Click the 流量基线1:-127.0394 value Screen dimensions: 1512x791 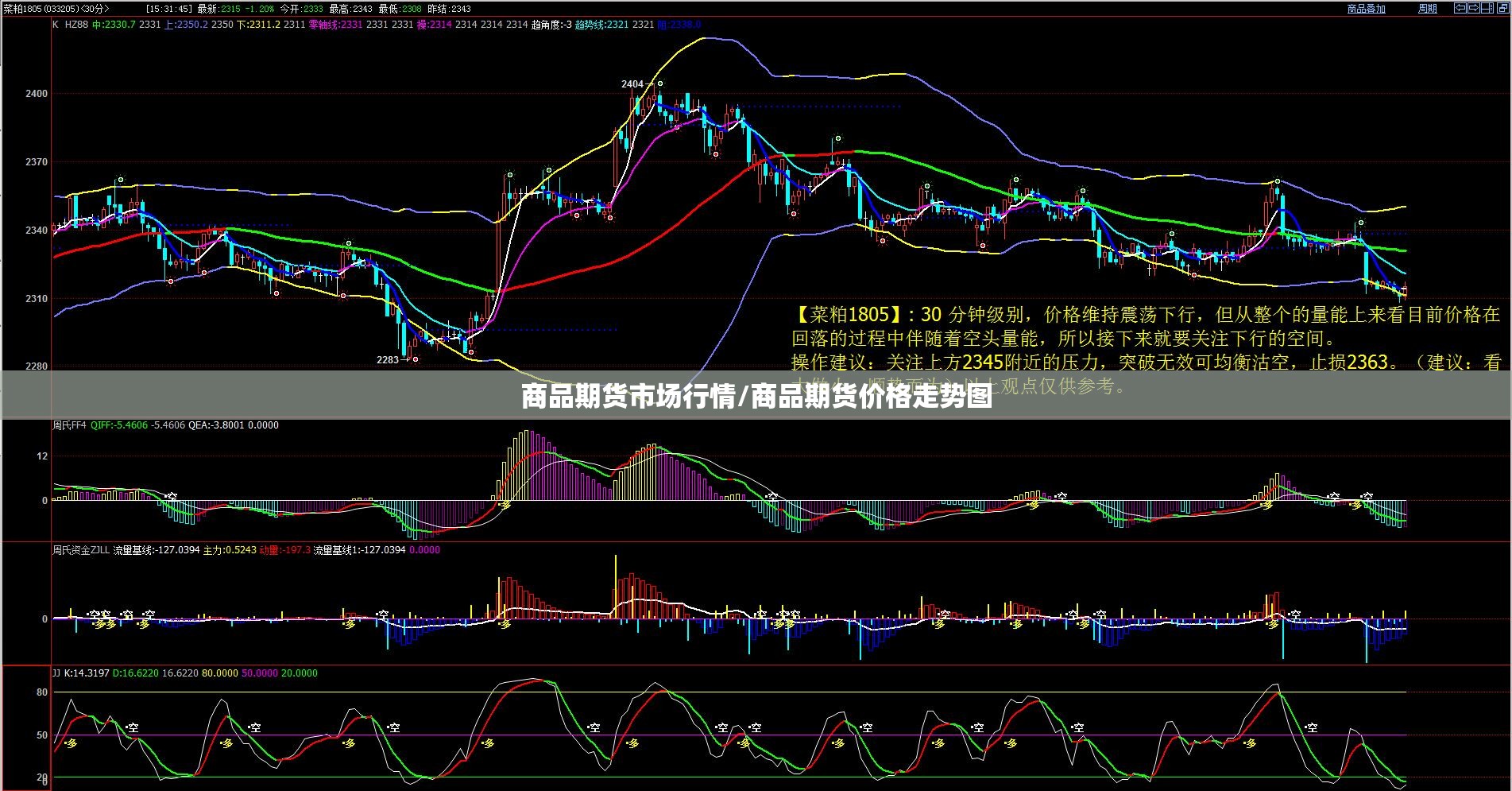tap(360, 550)
